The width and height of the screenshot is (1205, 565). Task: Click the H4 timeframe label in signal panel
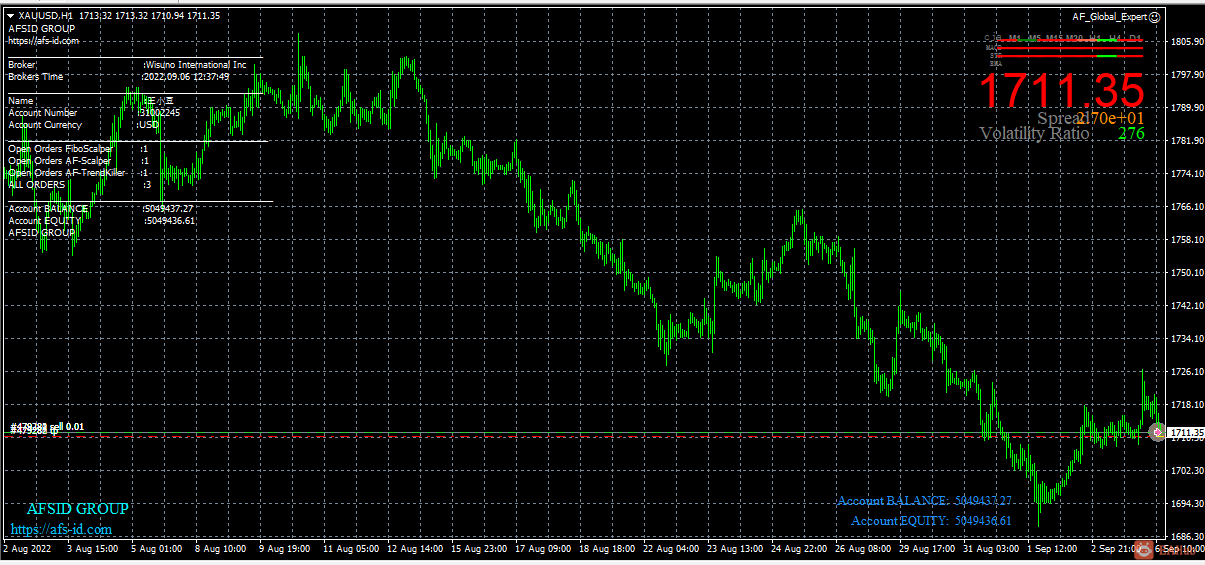click(x=1115, y=38)
